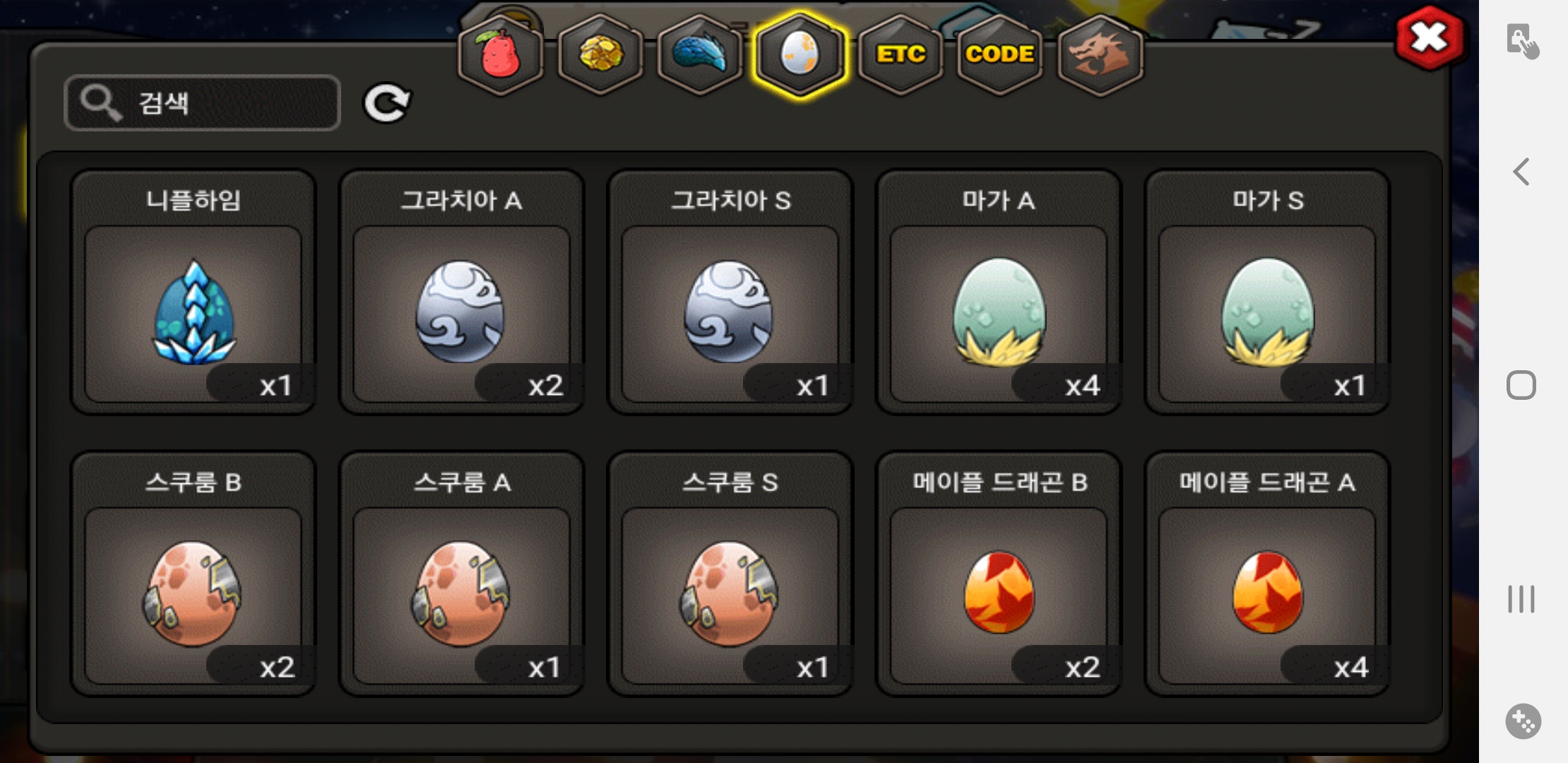Pick the 메이플 드래곤 A egg
1568x763 pixels.
click(x=1267, y=574)
